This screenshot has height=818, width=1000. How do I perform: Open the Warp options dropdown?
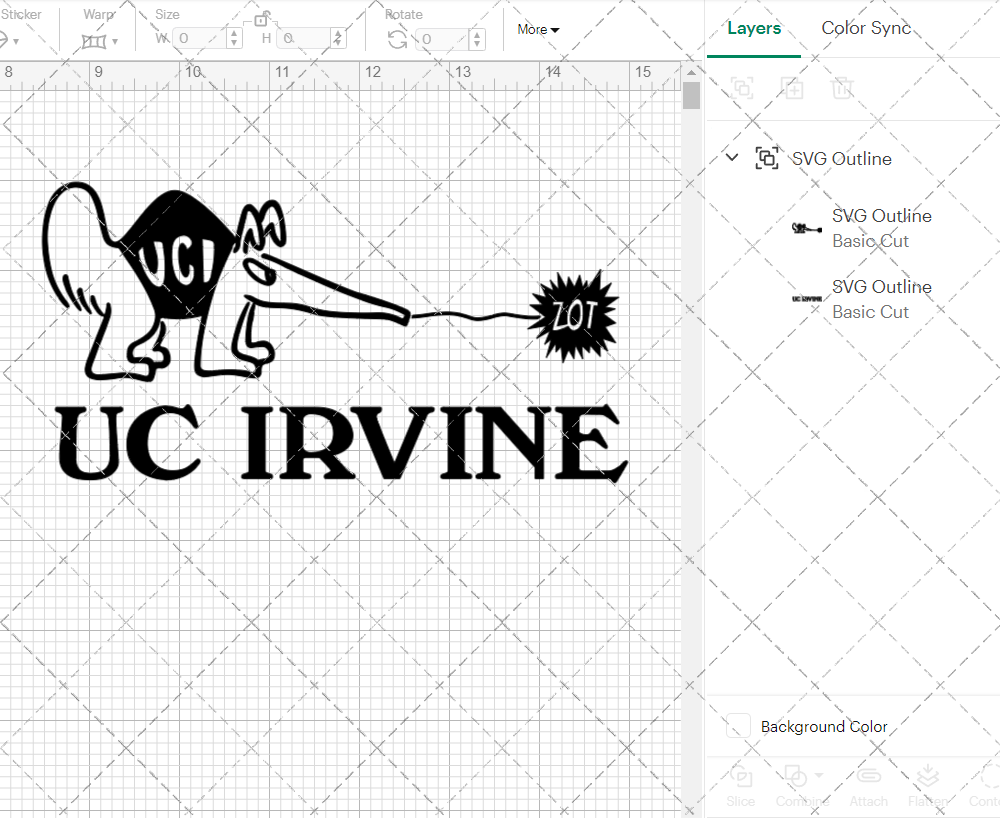[x=115, y=42]
